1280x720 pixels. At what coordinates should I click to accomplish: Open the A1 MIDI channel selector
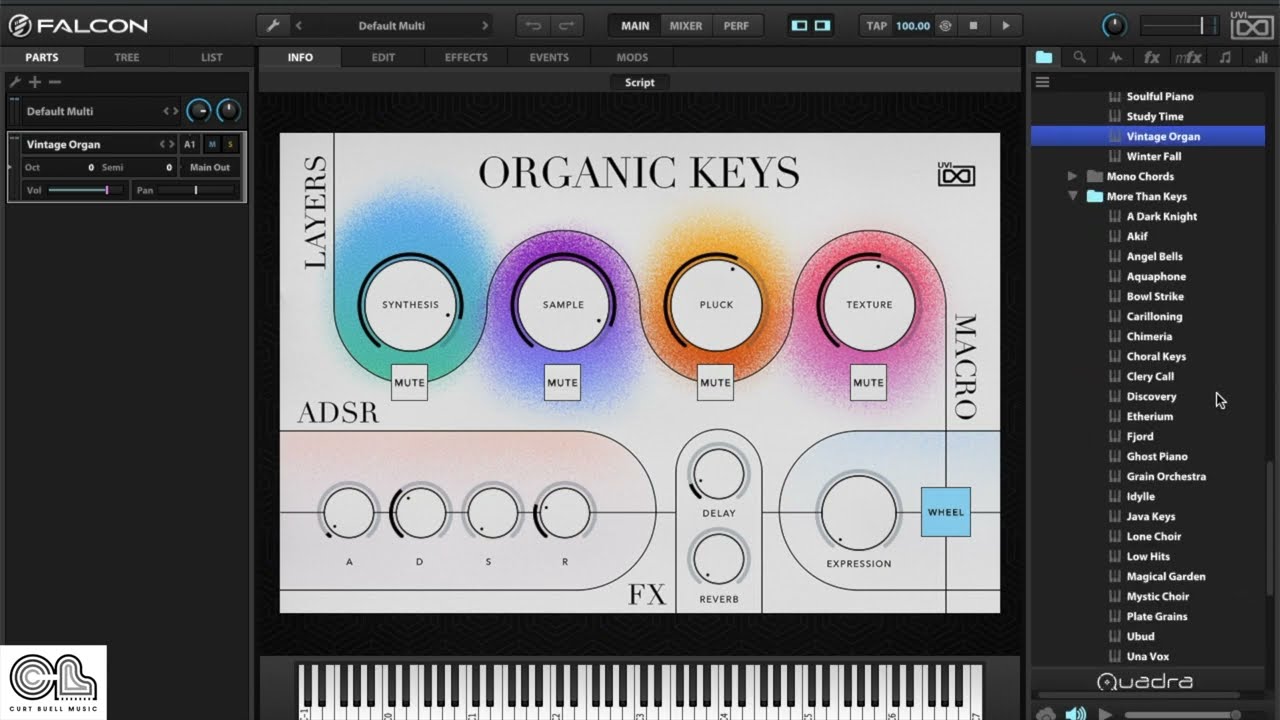point(190,144)
